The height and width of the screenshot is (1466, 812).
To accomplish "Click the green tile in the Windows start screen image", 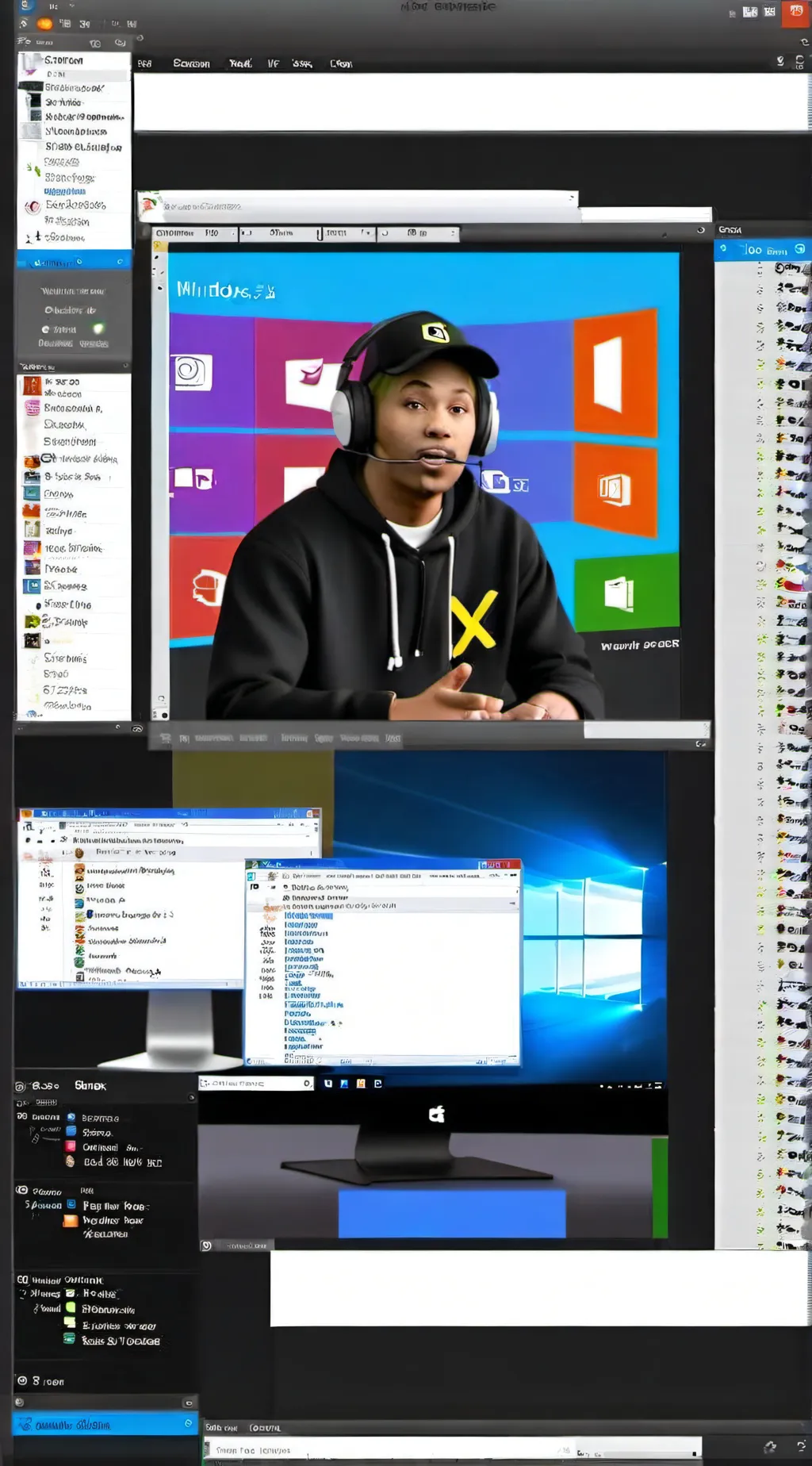I will pyautogui.click(x=626, y=593).
